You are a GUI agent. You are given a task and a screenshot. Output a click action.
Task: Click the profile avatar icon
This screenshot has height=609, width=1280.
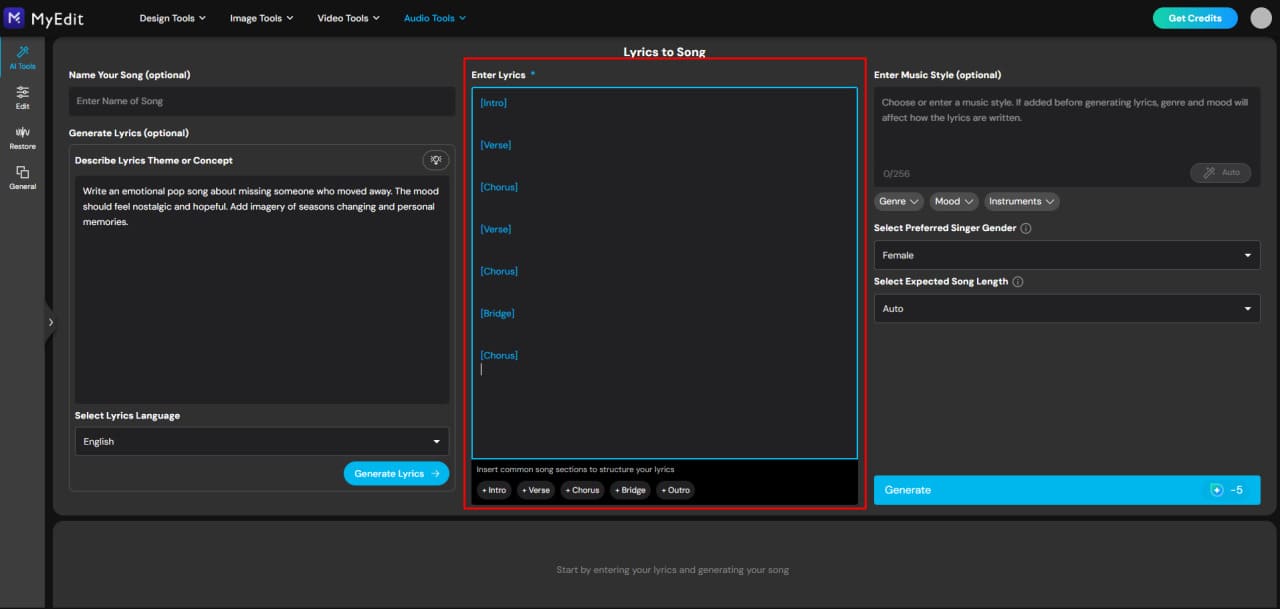pos(1260,17)
